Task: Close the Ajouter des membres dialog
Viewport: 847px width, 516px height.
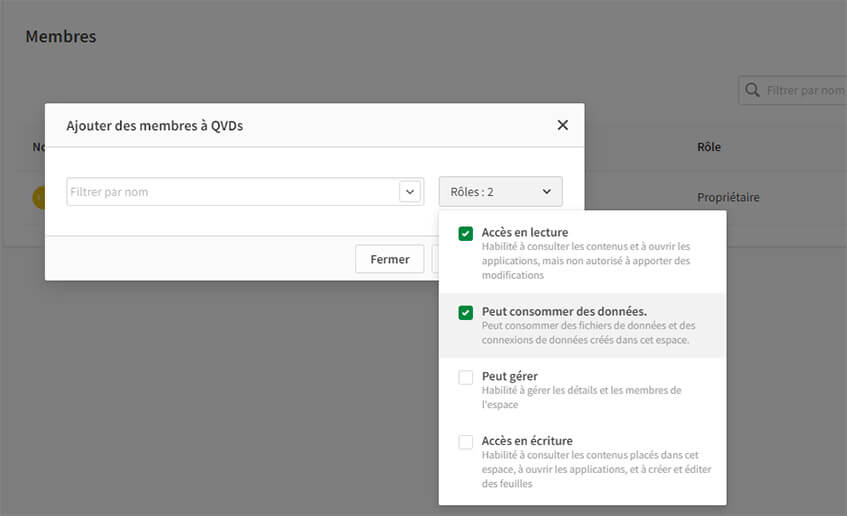Action: (x=562, y=125)
